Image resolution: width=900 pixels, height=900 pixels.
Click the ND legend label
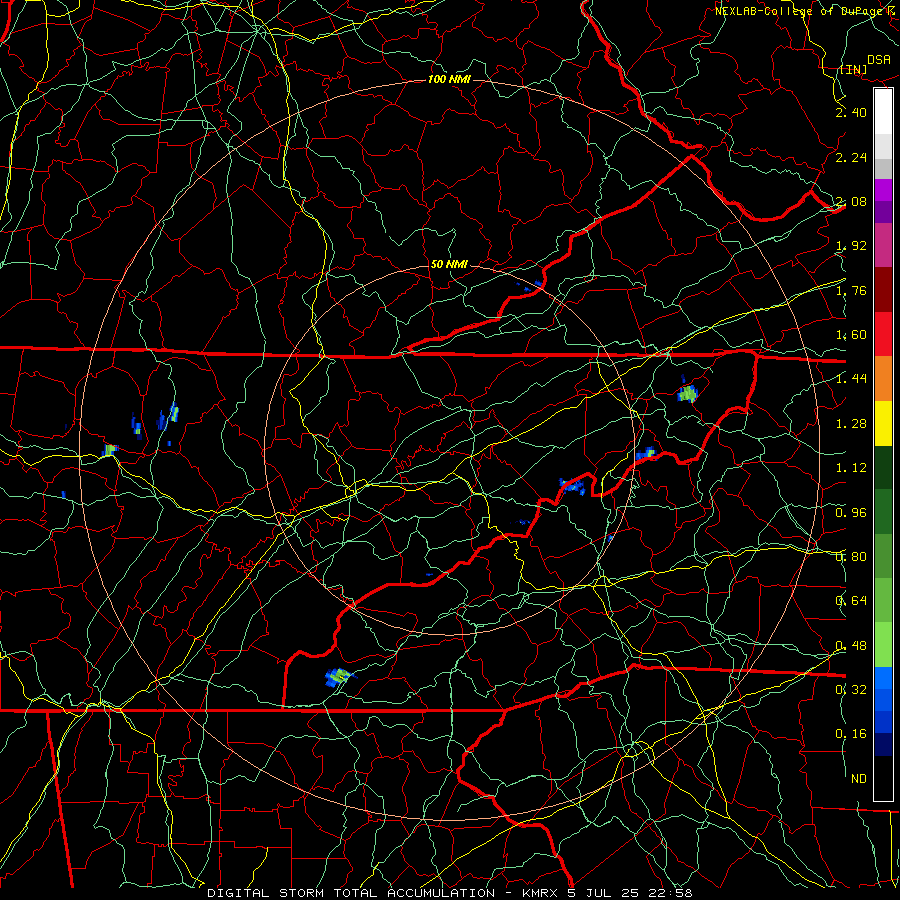(859, 779)
